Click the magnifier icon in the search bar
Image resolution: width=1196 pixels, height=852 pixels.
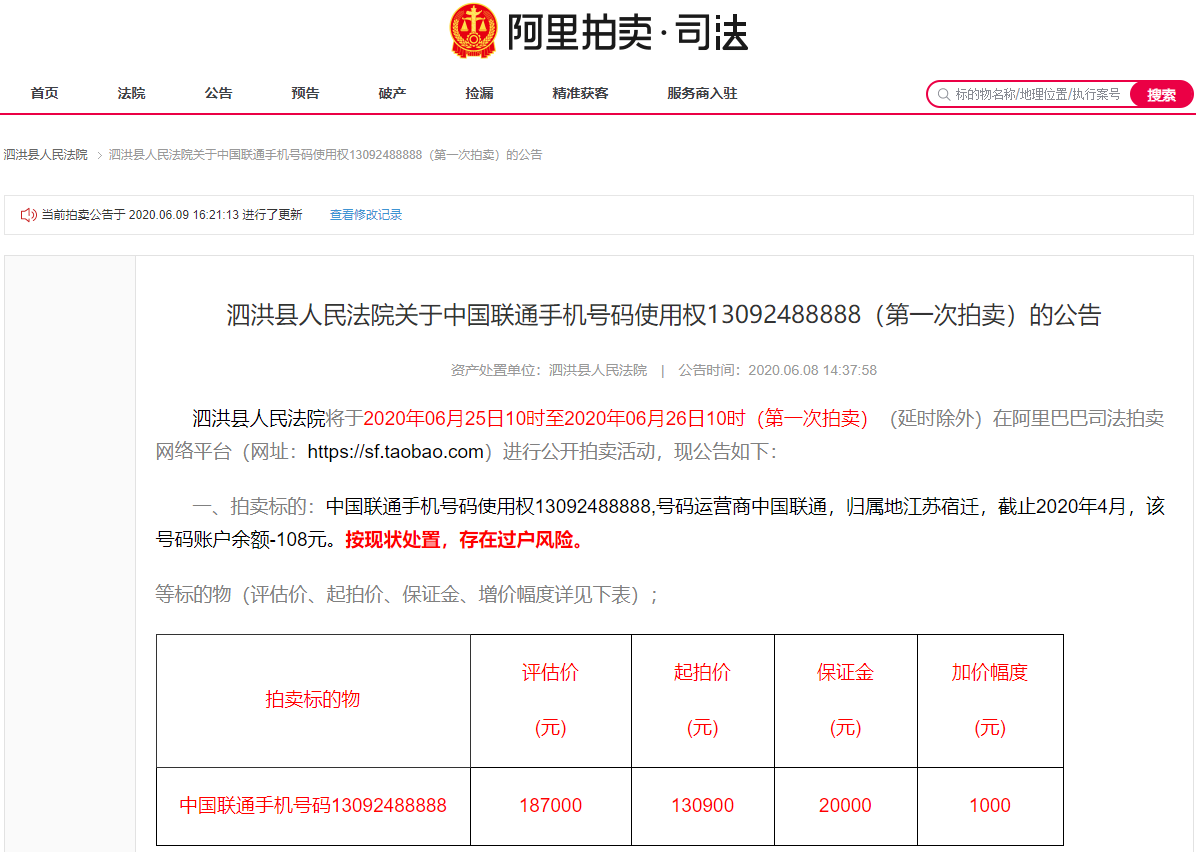[x=942, y=93]
